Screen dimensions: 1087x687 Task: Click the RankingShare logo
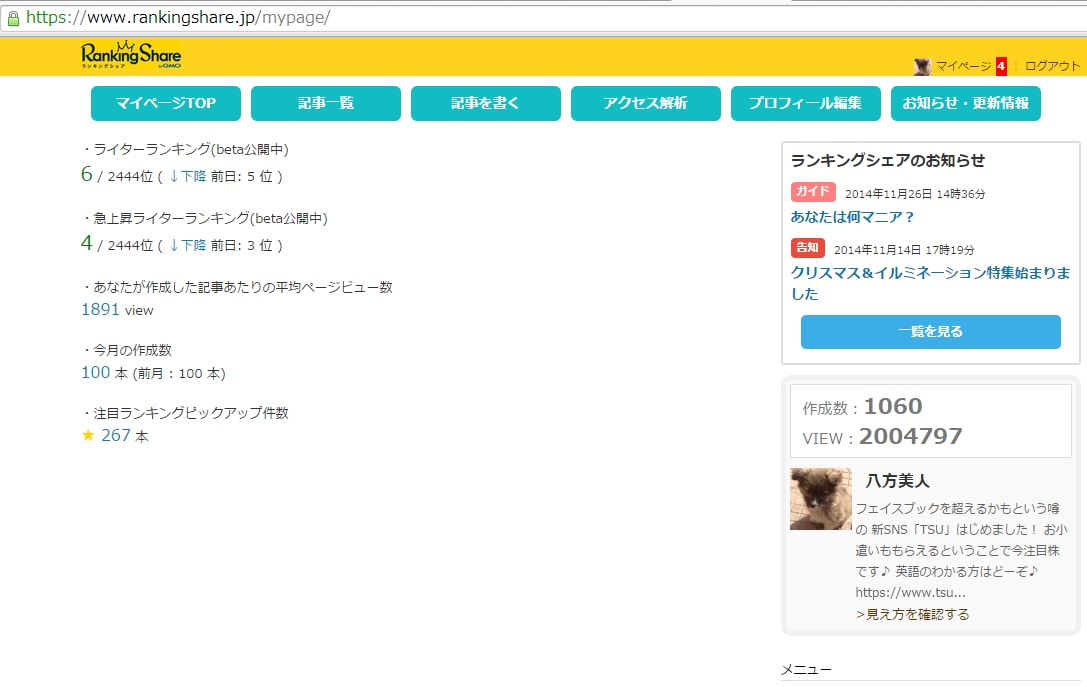(131, 55)
